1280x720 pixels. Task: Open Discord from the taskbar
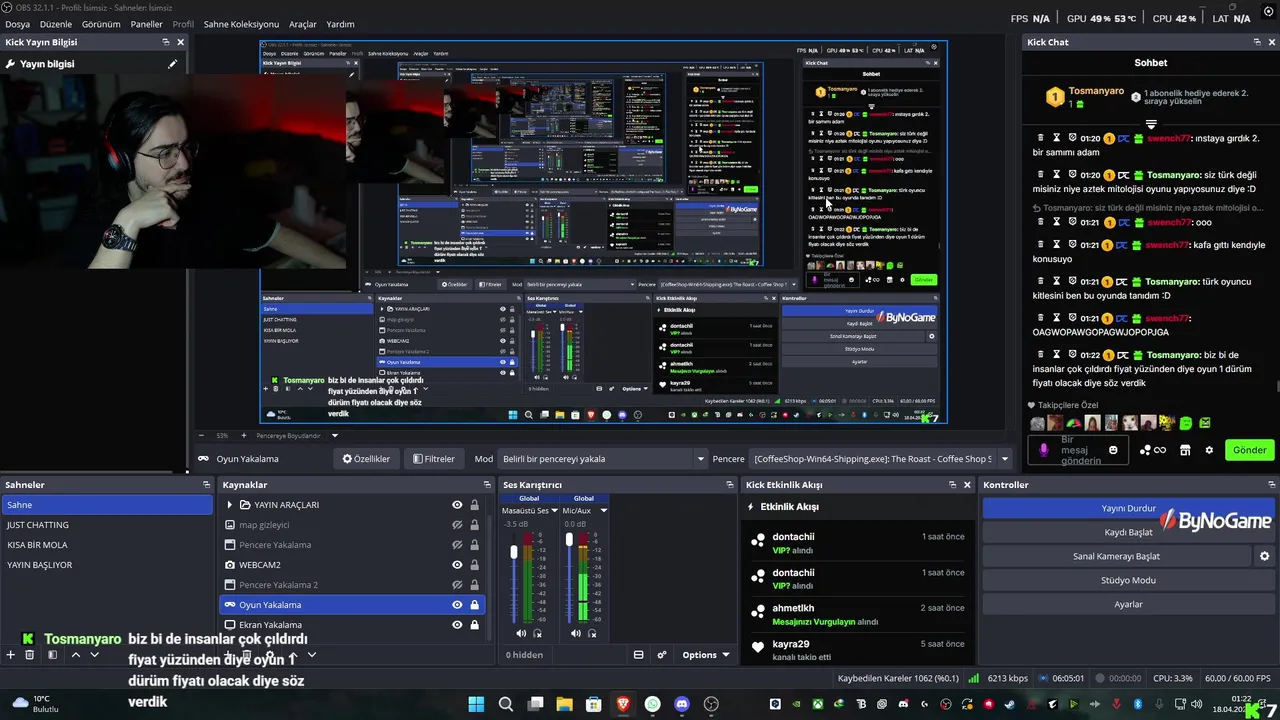tap(682, 704)
